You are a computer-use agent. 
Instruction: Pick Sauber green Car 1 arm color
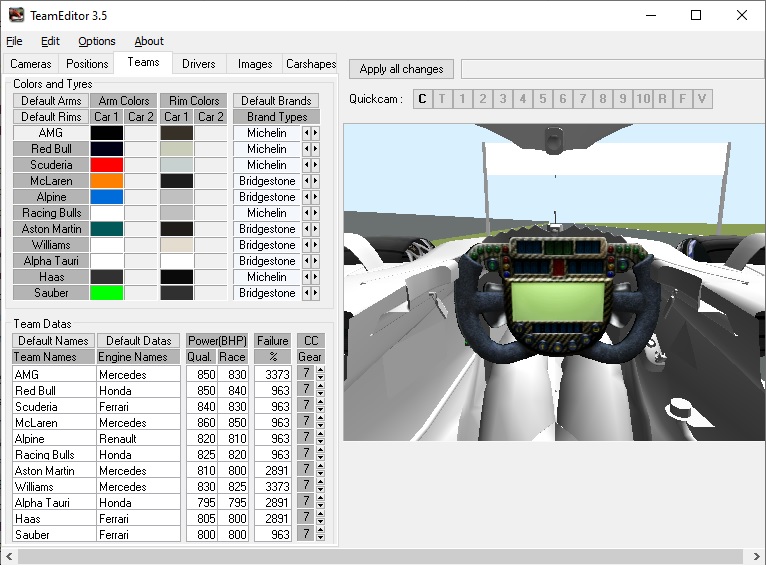pos(107,293)
